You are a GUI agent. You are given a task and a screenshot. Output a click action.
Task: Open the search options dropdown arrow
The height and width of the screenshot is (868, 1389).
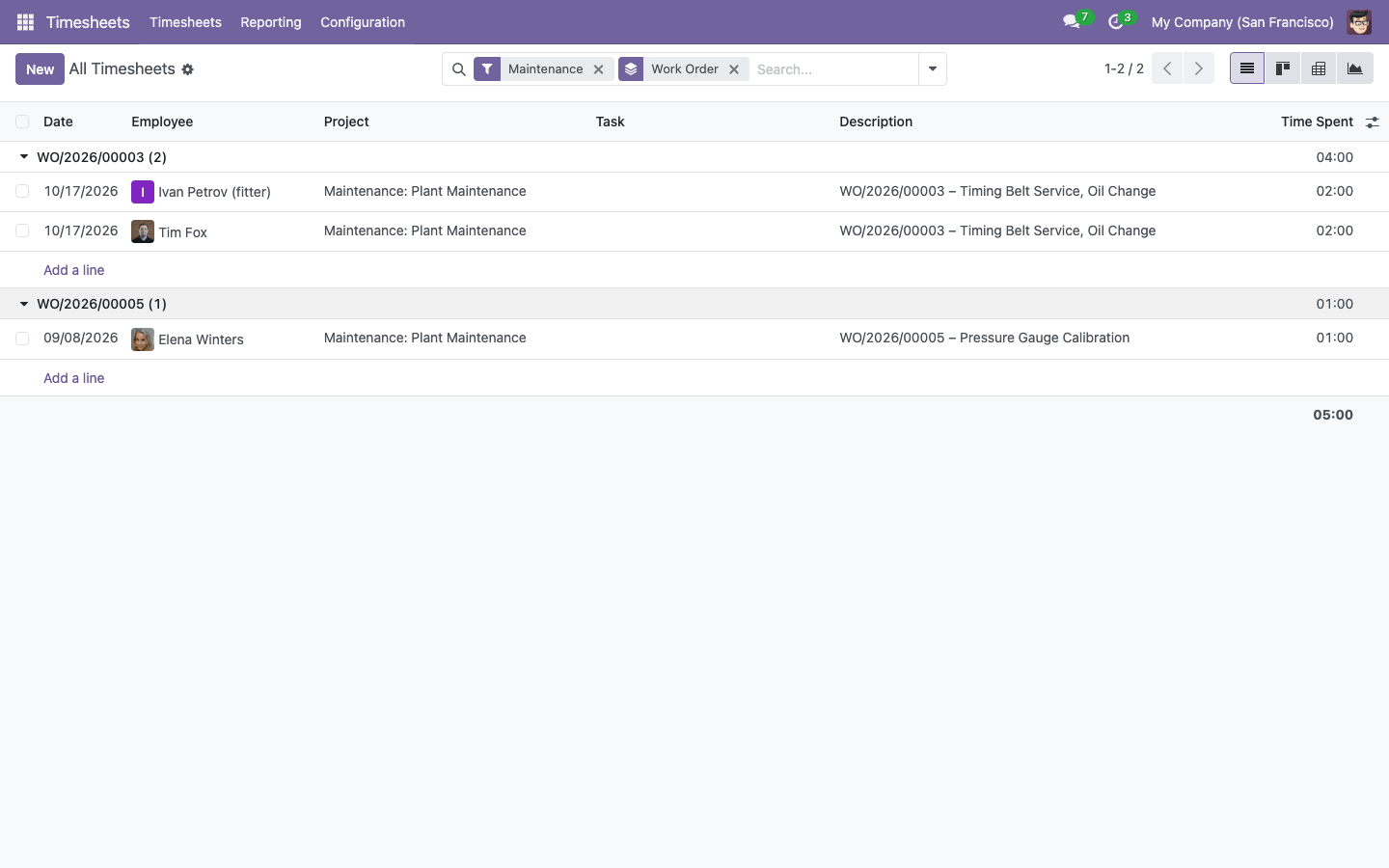point(933,69)
